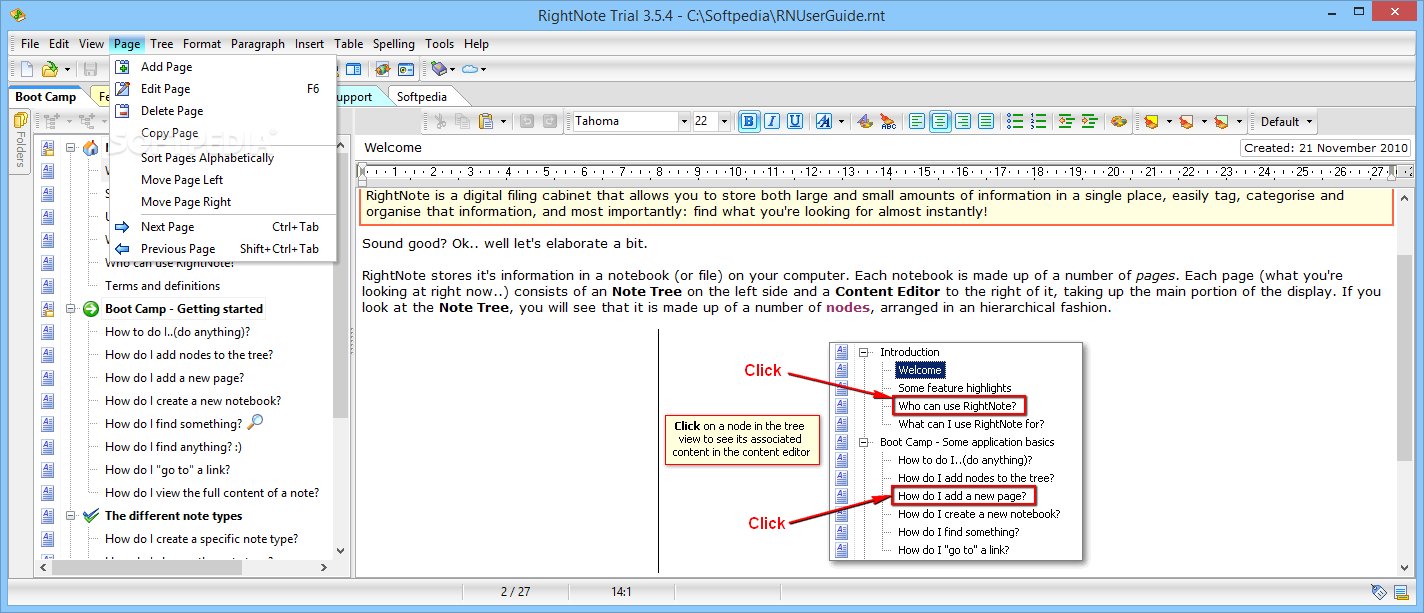Click the cloud sync icon
This screenshot has width=1424, height=613.
tap(469, 69)
